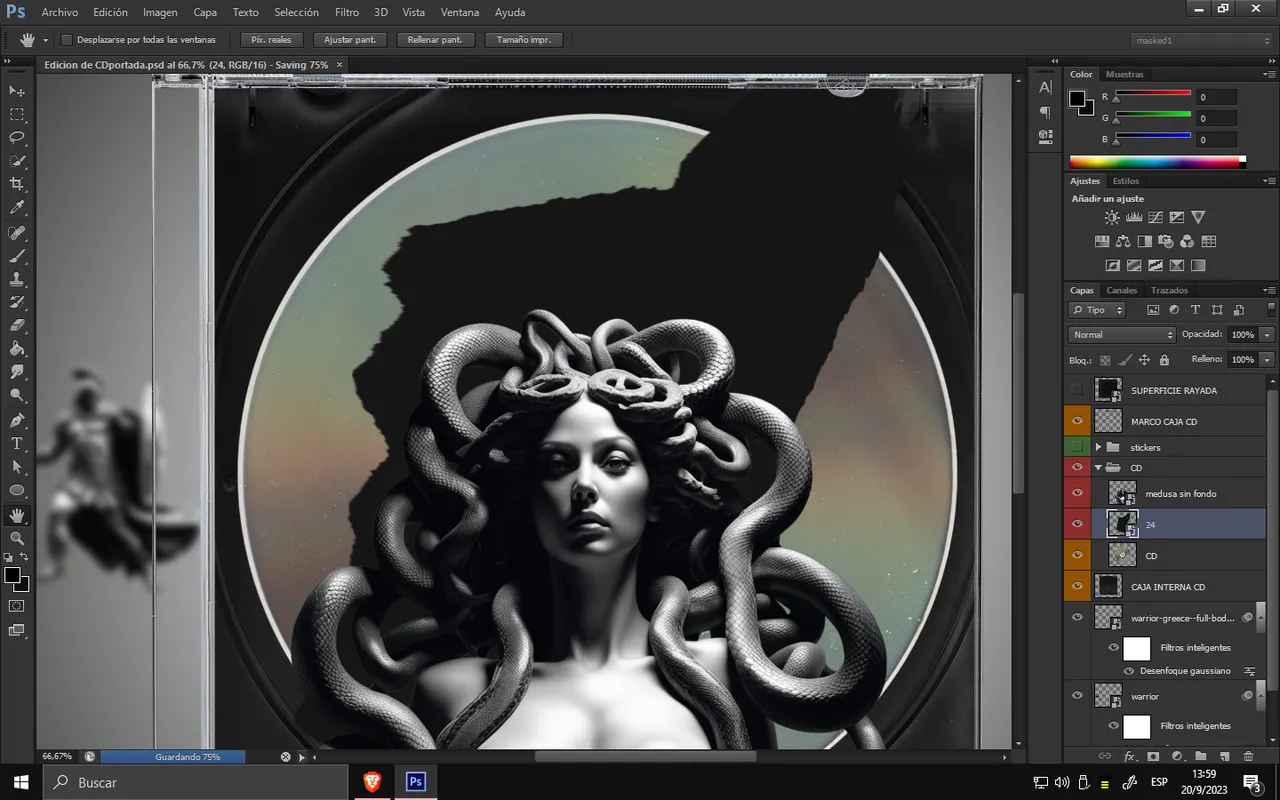
Task: Select the Crop tool
Action: [x=17, y=184]
